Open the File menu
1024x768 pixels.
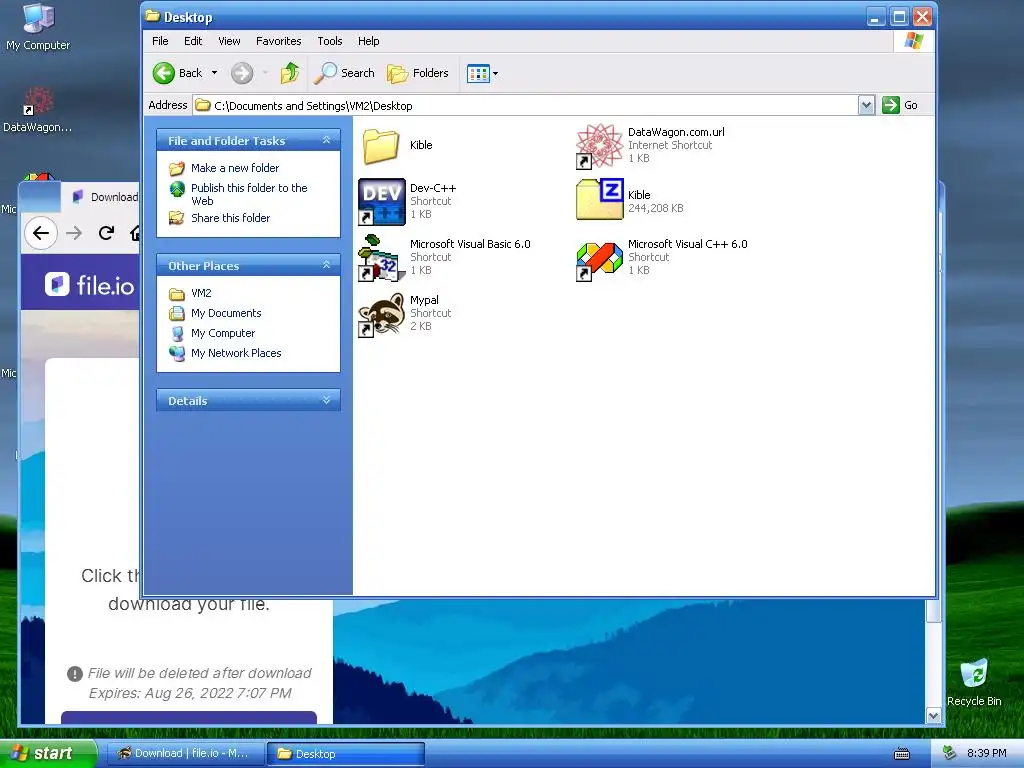pyautogui.click(x=160, y=41)
